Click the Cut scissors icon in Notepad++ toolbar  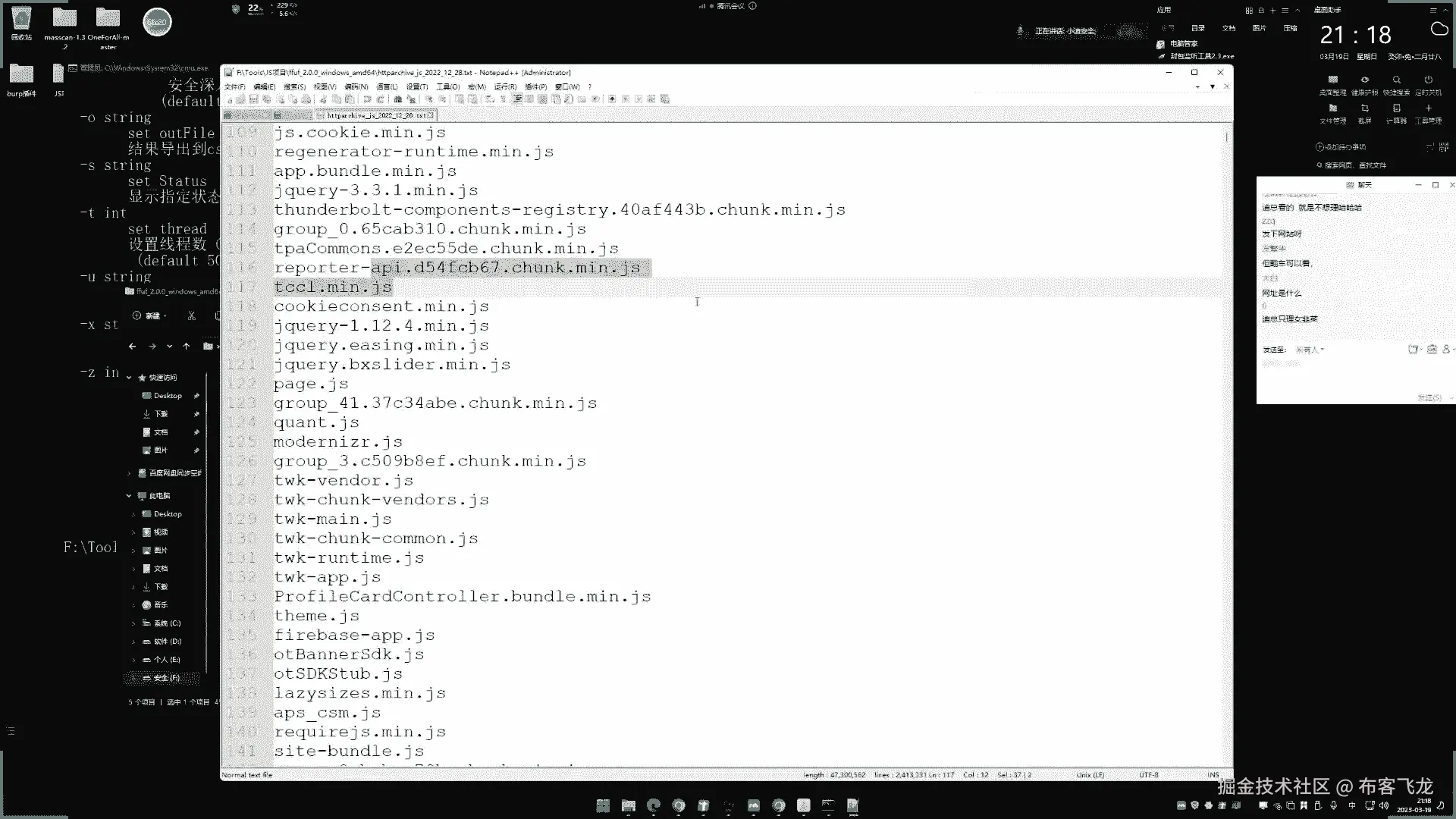pyautogui.click(x=323, y=99)
